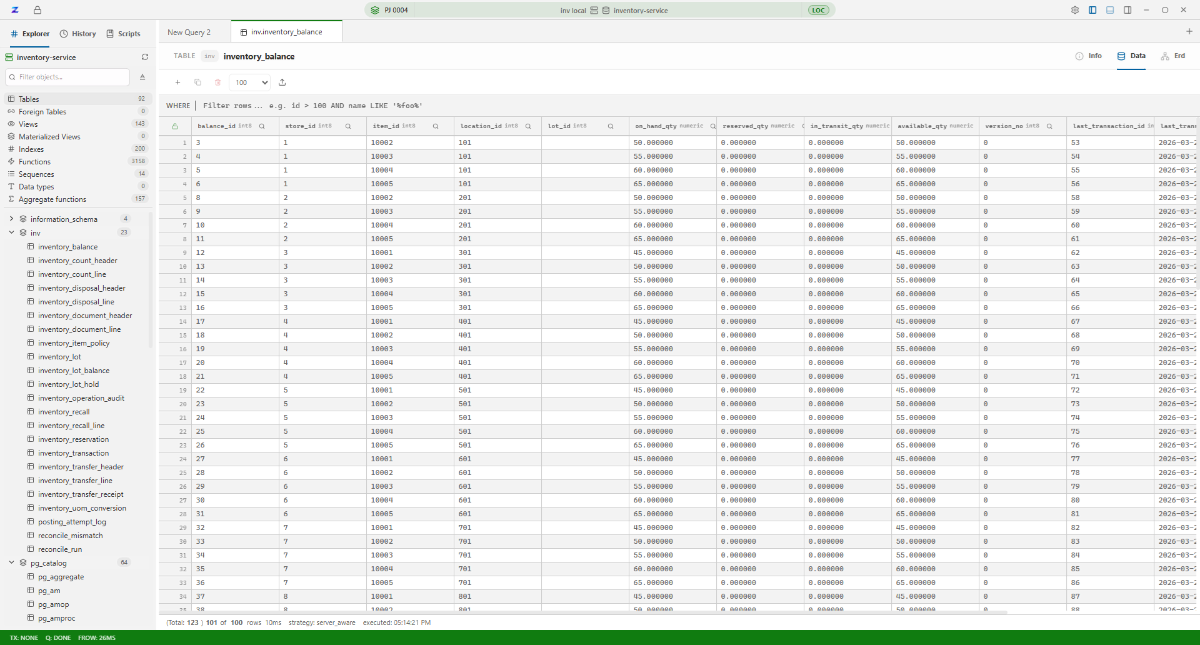The height and width of the screenshot is (645, 1200).
Task: Click the WHERE filter rows input
Action: tap(680, 105)
